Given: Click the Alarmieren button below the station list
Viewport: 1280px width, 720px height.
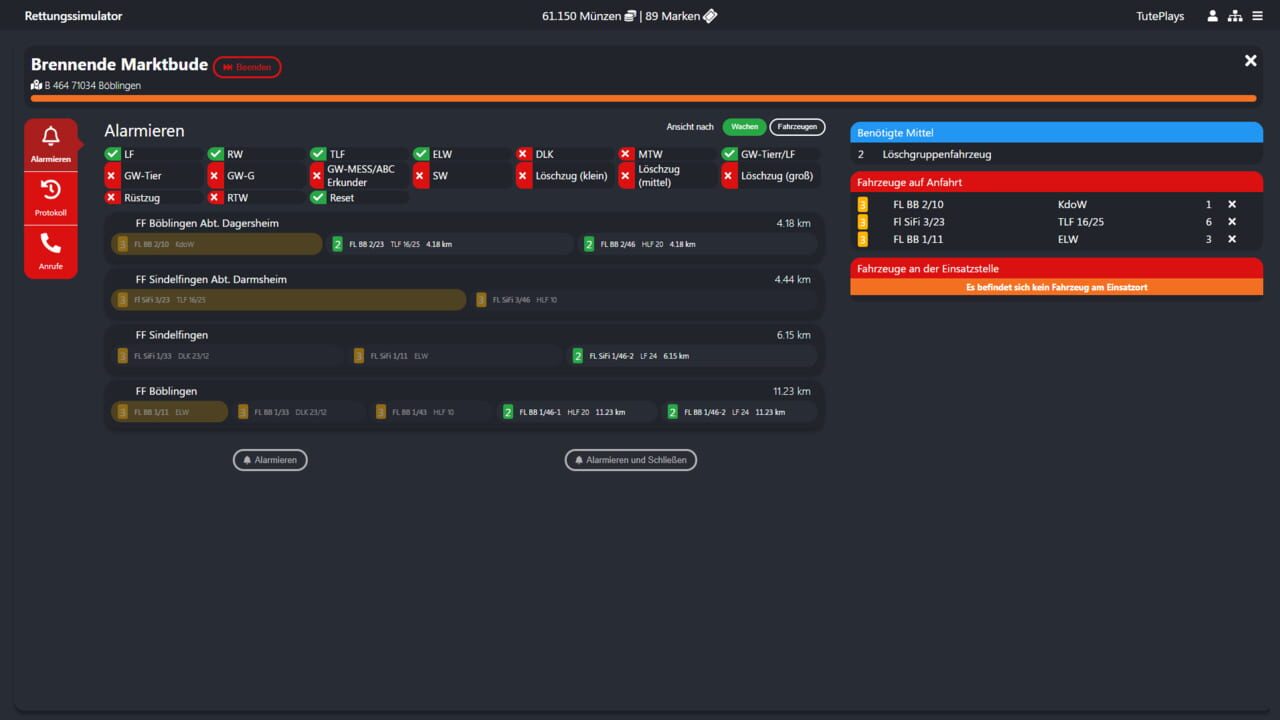Looking at the screenshot, I should tap(270, 460).
